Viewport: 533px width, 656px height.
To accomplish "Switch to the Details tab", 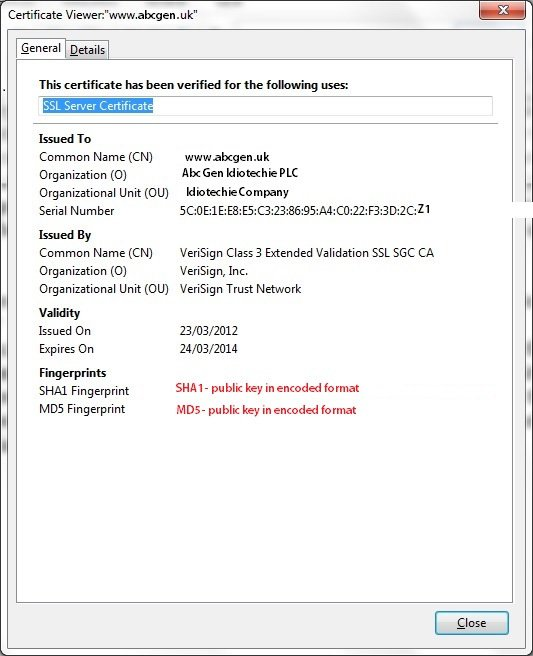I will coord(87,50).
